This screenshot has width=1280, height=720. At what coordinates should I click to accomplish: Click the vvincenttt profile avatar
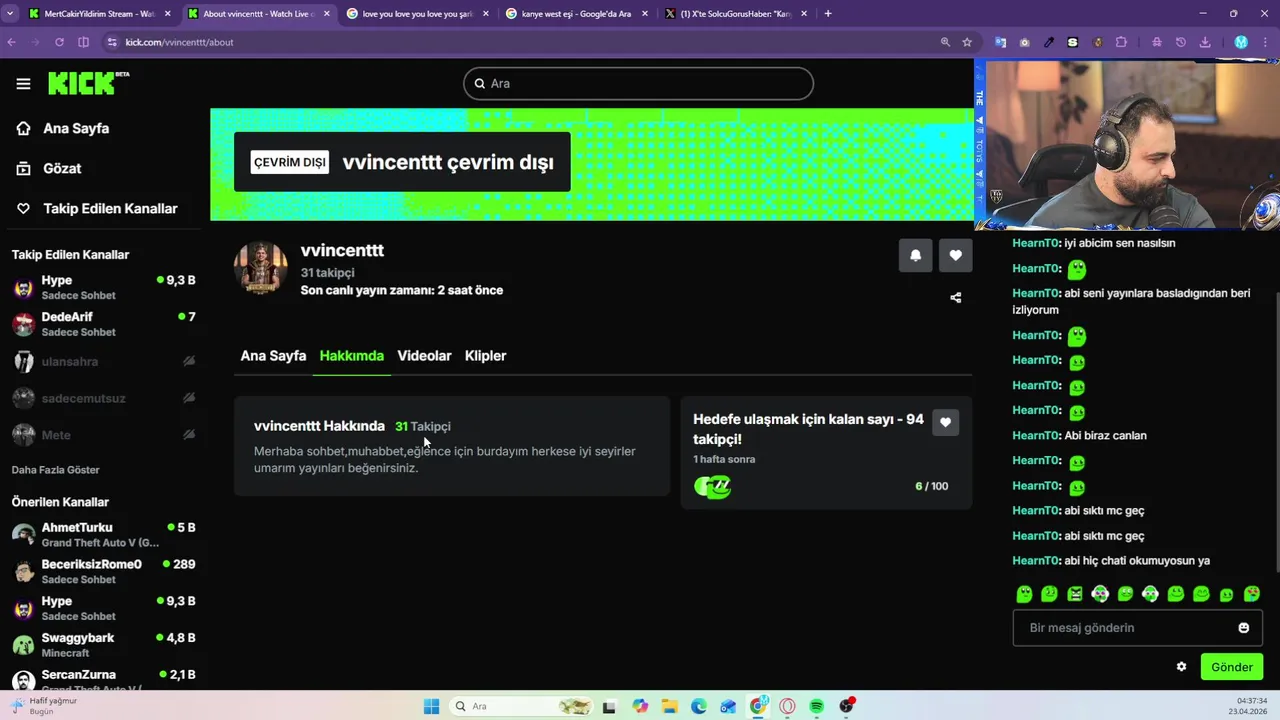click(x=260, y=267)
